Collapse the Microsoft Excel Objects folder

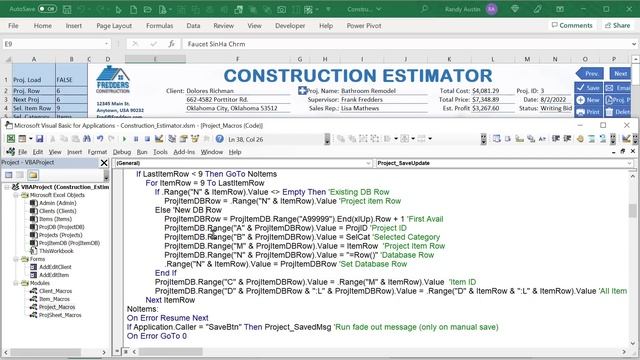[16, 195]
